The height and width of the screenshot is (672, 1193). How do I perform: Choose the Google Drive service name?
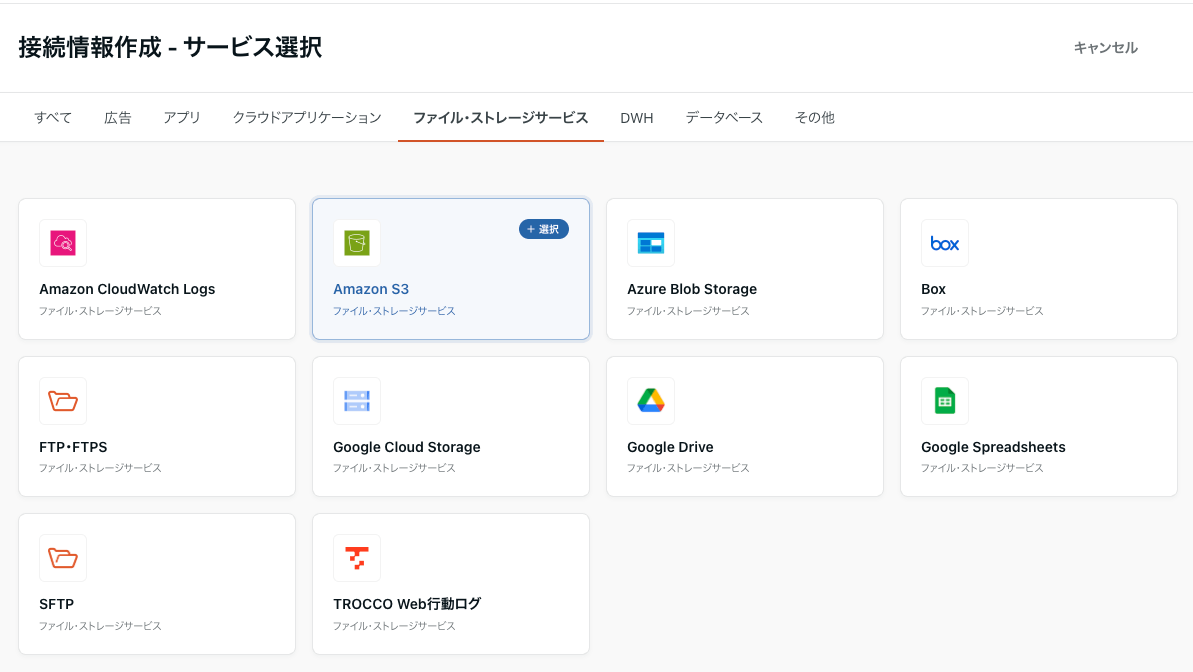670,447
